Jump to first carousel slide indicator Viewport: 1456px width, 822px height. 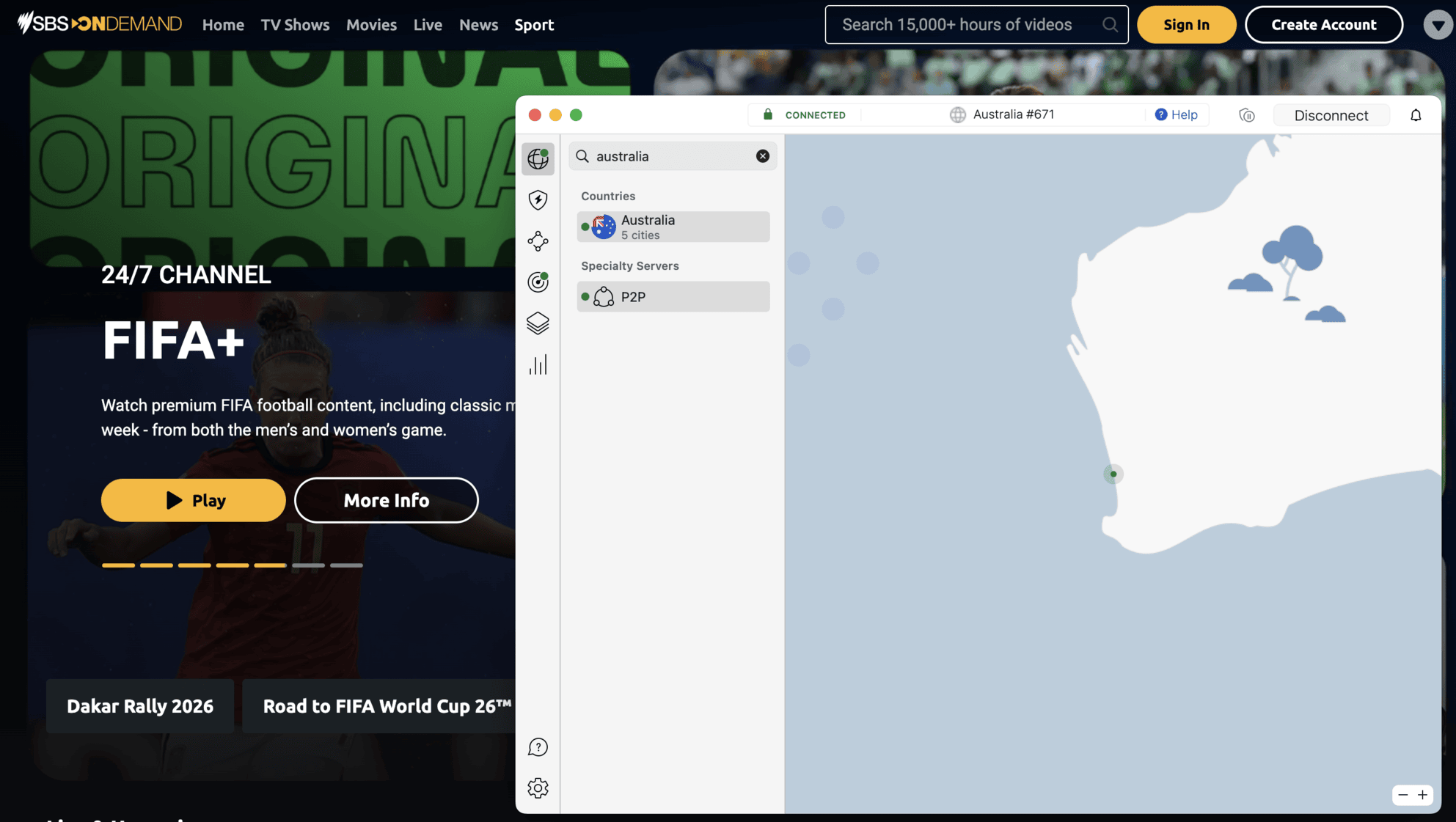[x=118, y=565]
